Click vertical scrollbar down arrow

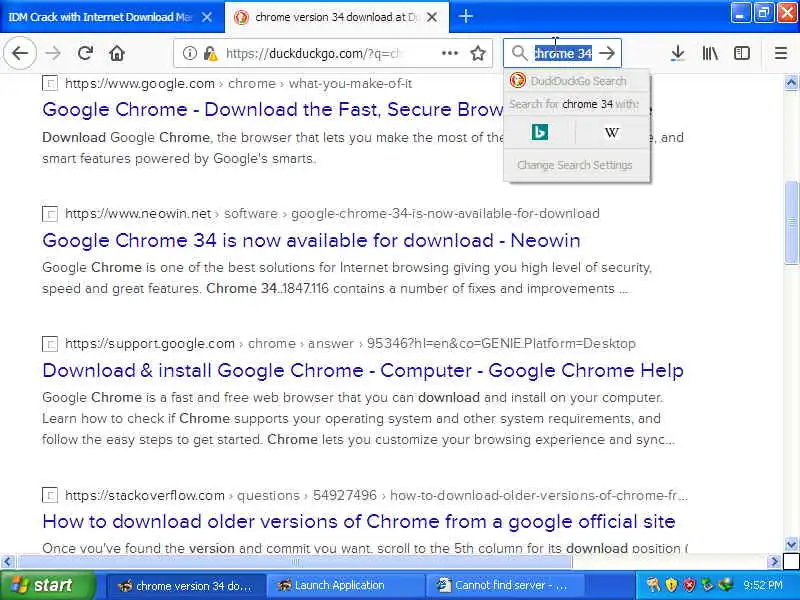(791, 544)
